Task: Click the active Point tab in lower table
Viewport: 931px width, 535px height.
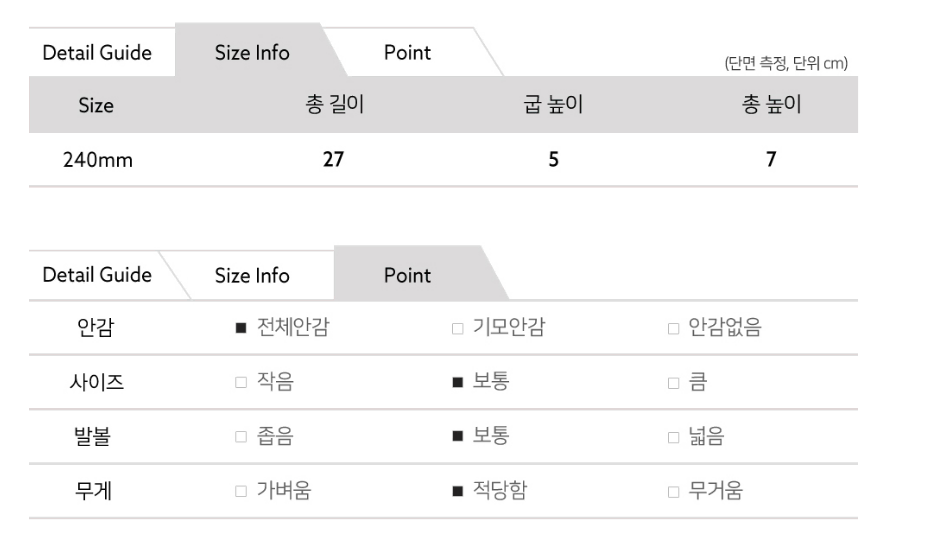Action: (407, 275)
